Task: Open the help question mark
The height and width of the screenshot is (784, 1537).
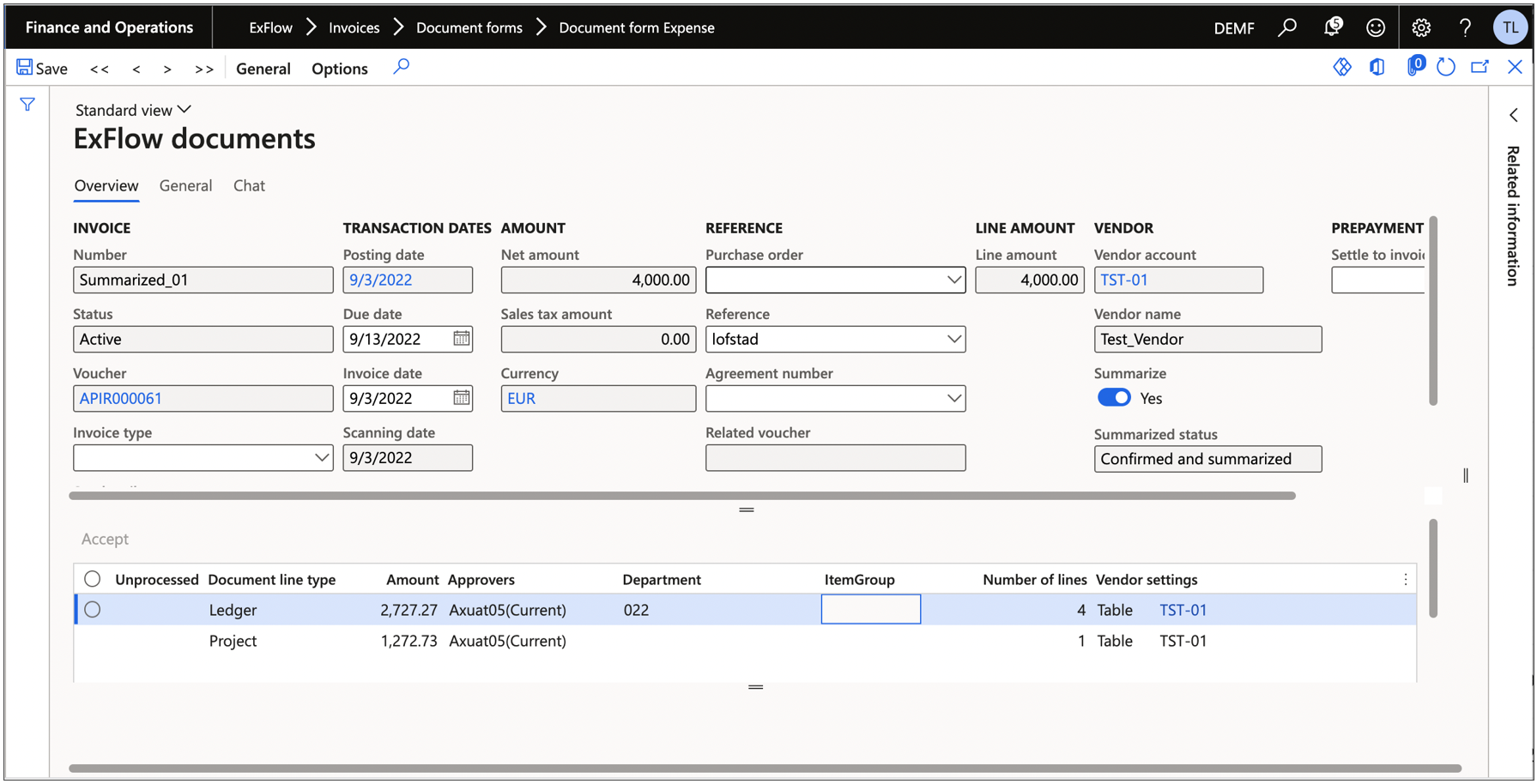Action: click(1465, 27)
